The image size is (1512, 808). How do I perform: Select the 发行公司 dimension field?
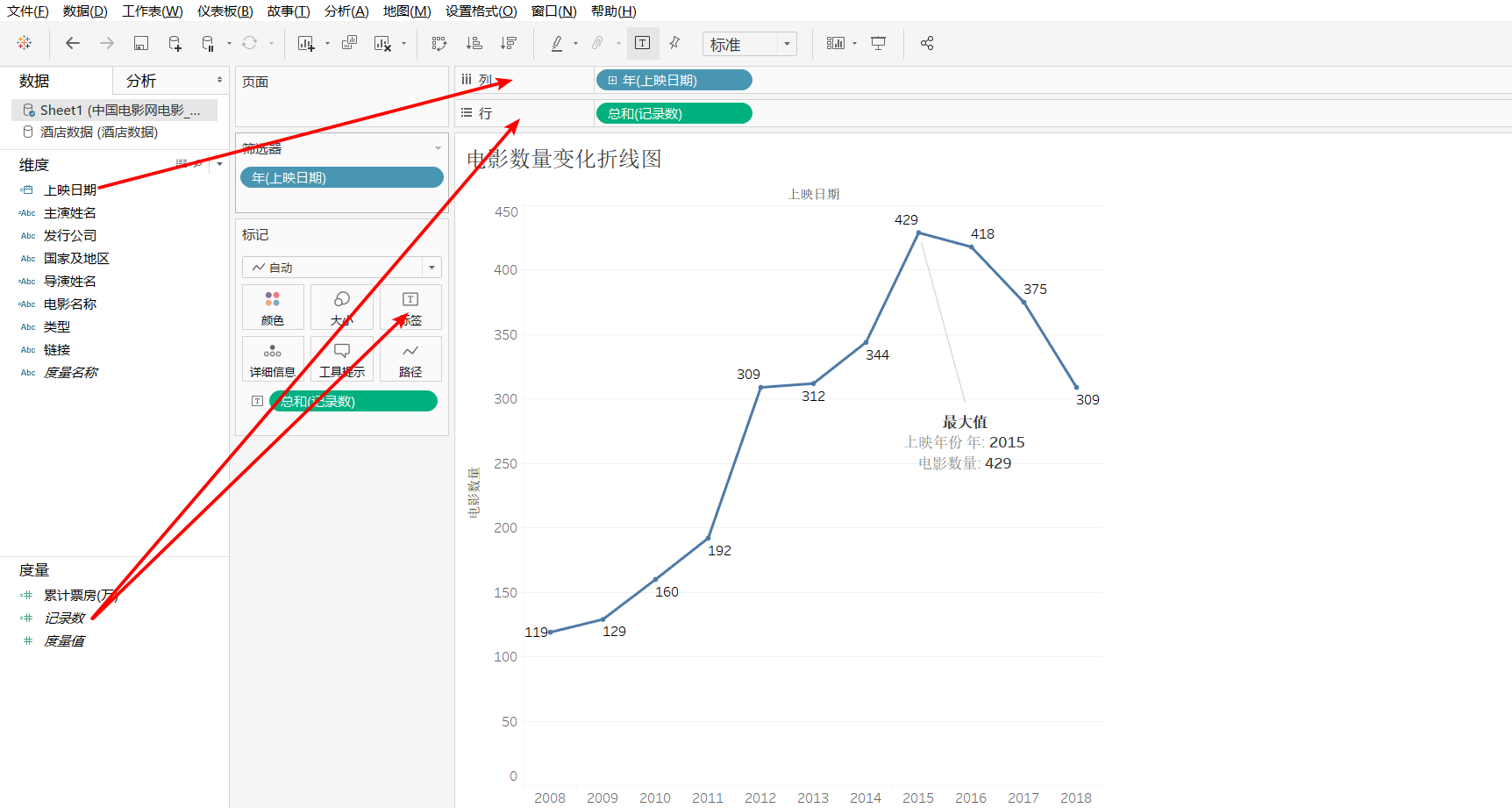click(70, 236)
